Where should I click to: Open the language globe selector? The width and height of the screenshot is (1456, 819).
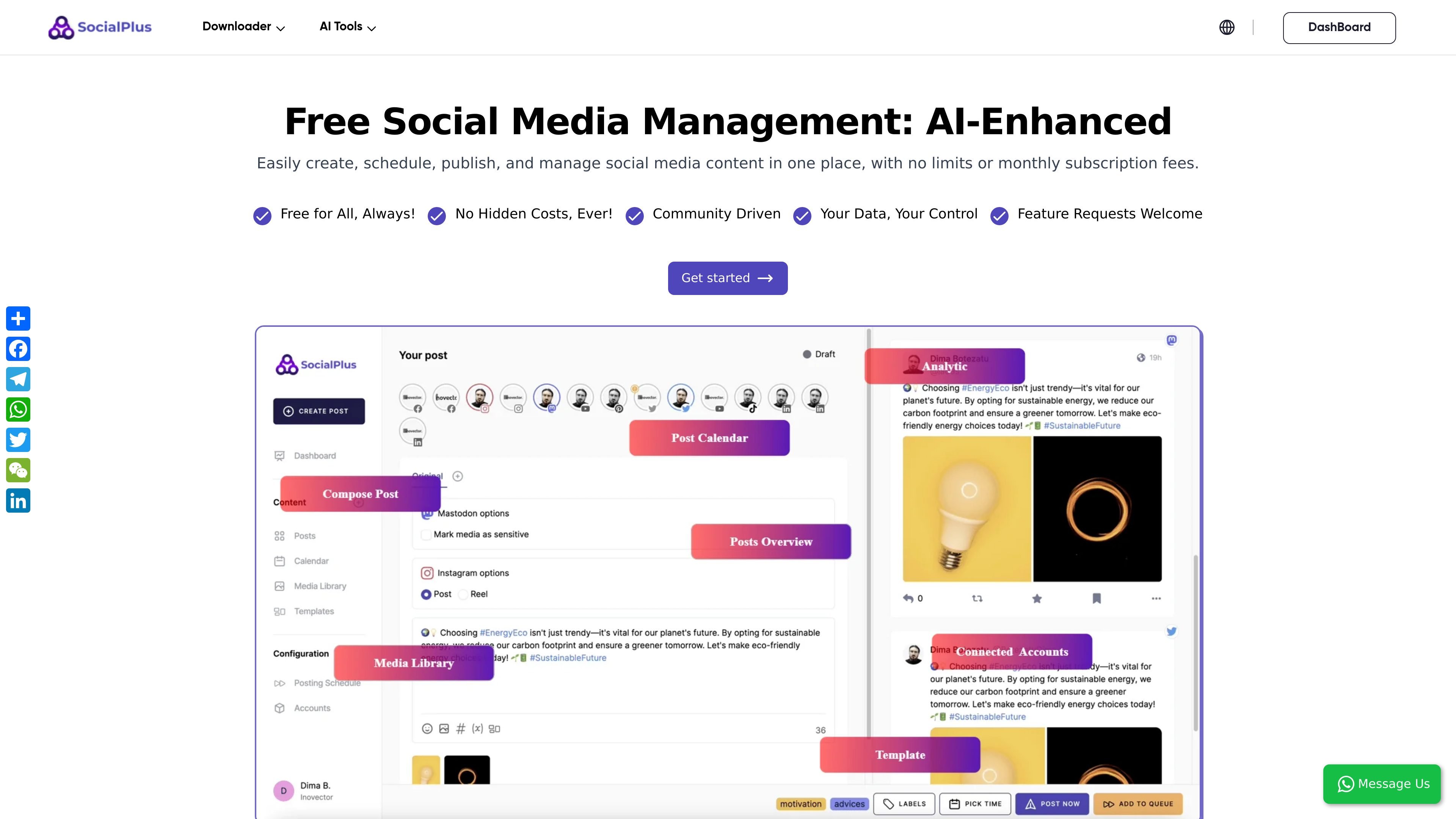[1227, 27]
